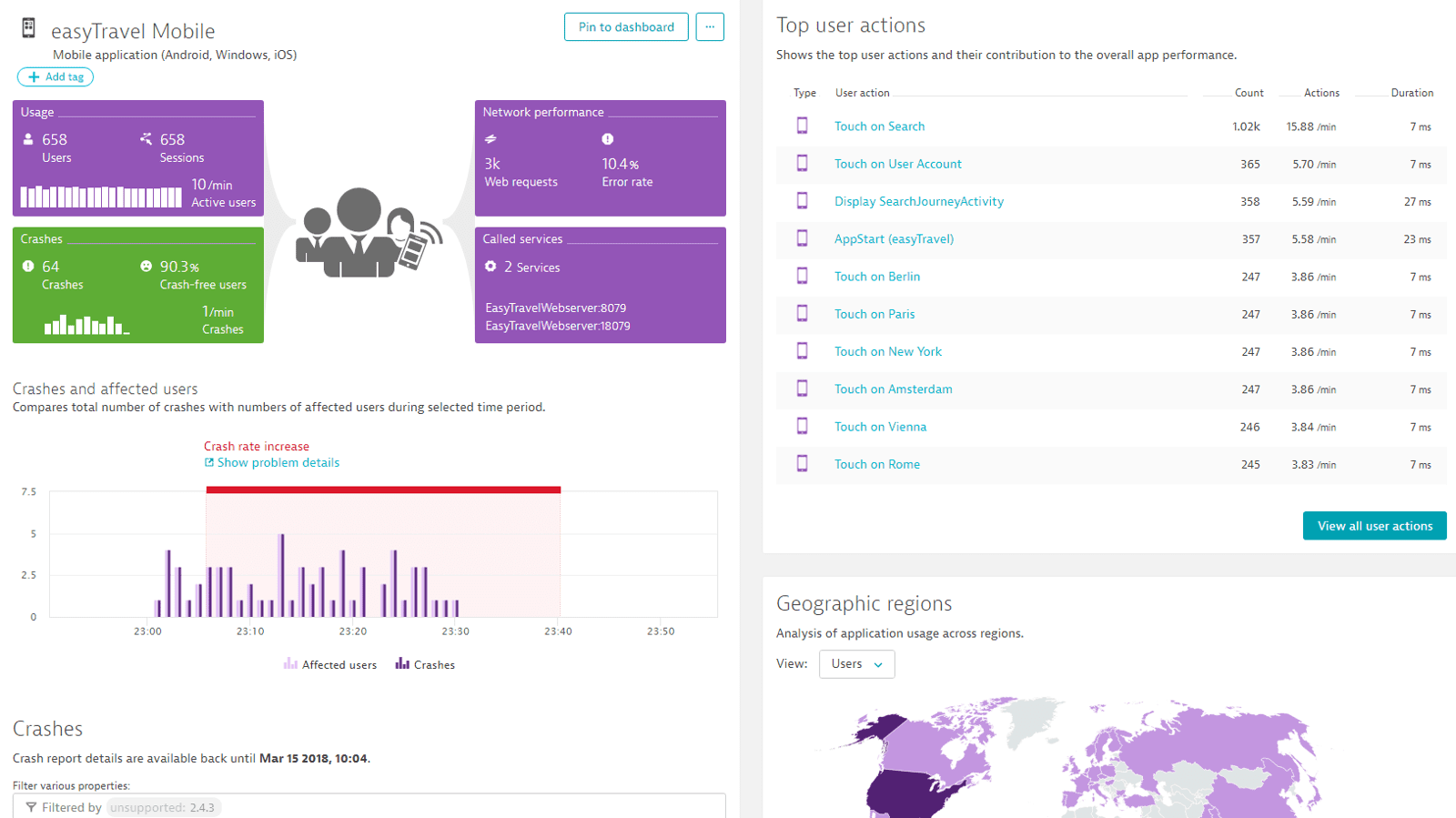Click the web requests arrows icon
Viewport: 1456px width, 818px height.
[x=490, y=139]
